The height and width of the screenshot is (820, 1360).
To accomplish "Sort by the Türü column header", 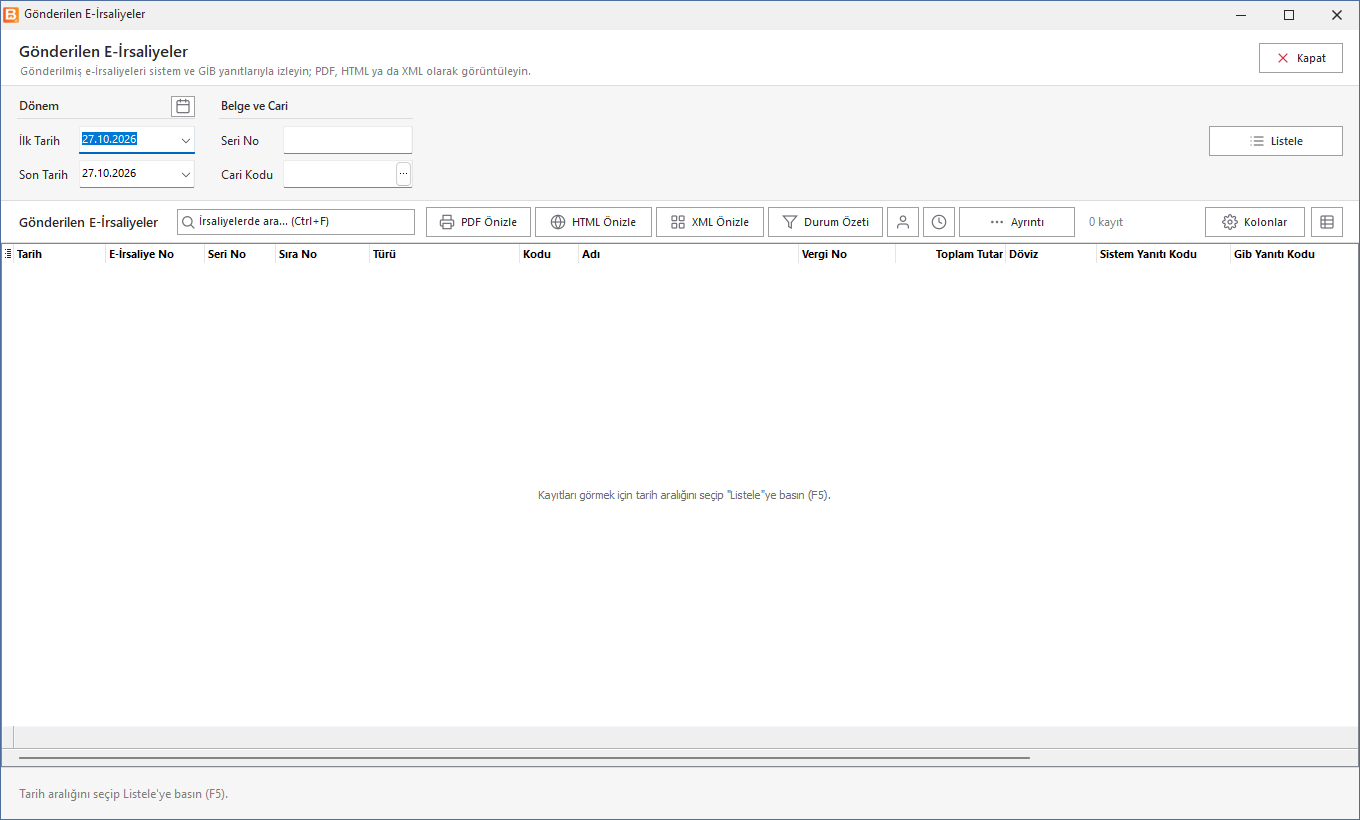I will [x=445, y=254].
